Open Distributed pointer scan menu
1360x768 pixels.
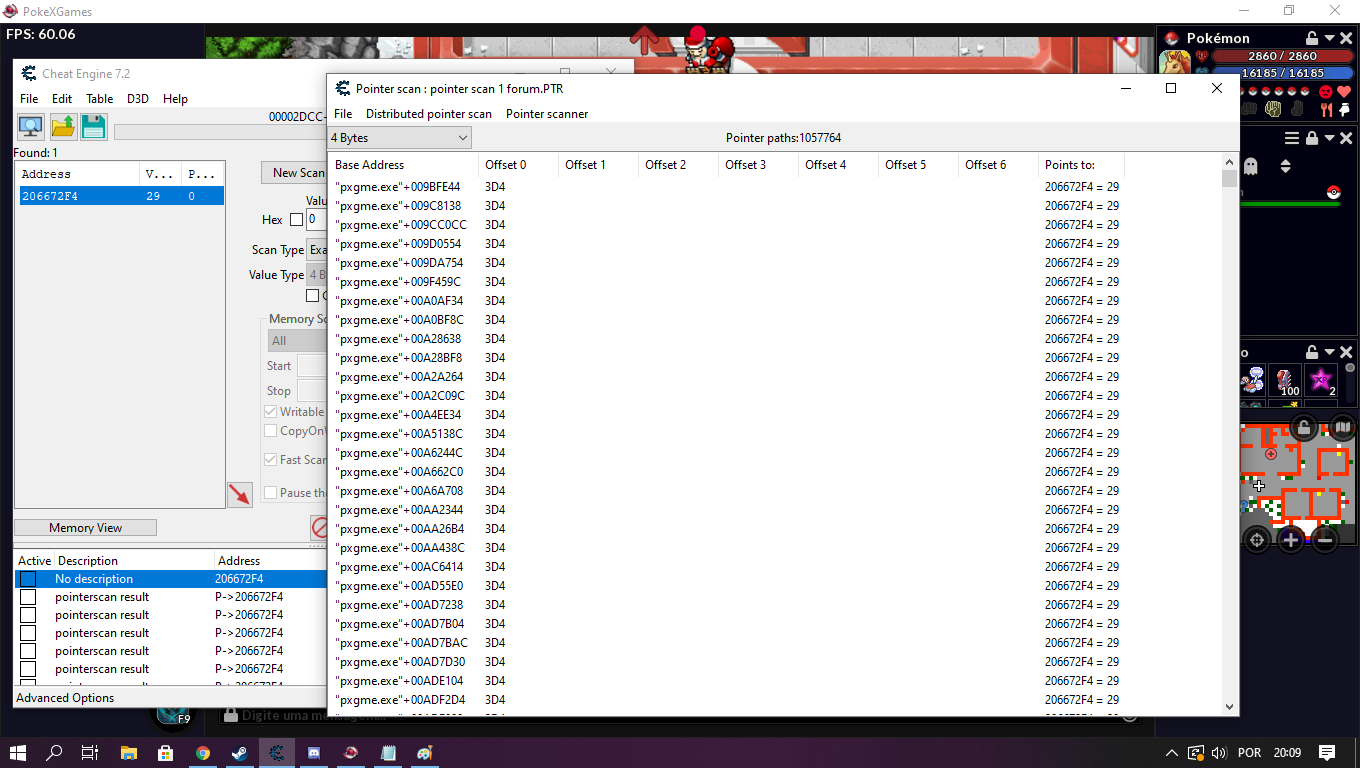click(428, 114)
